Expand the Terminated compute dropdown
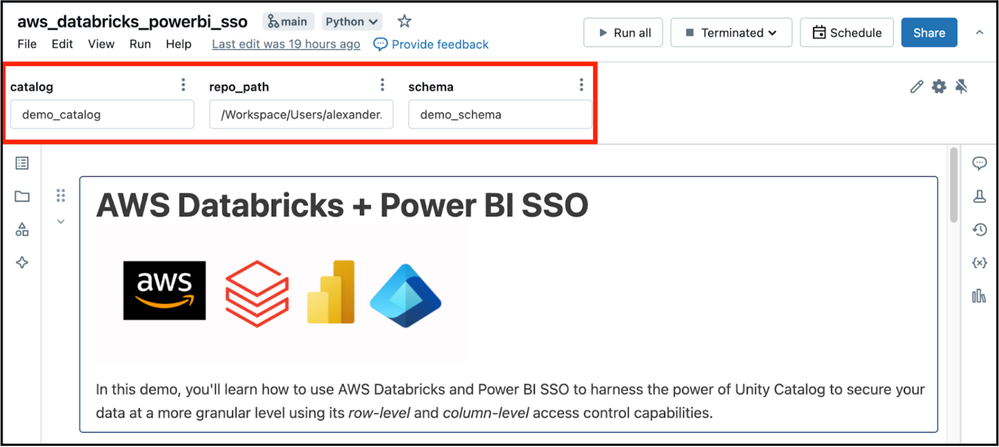 731,32
